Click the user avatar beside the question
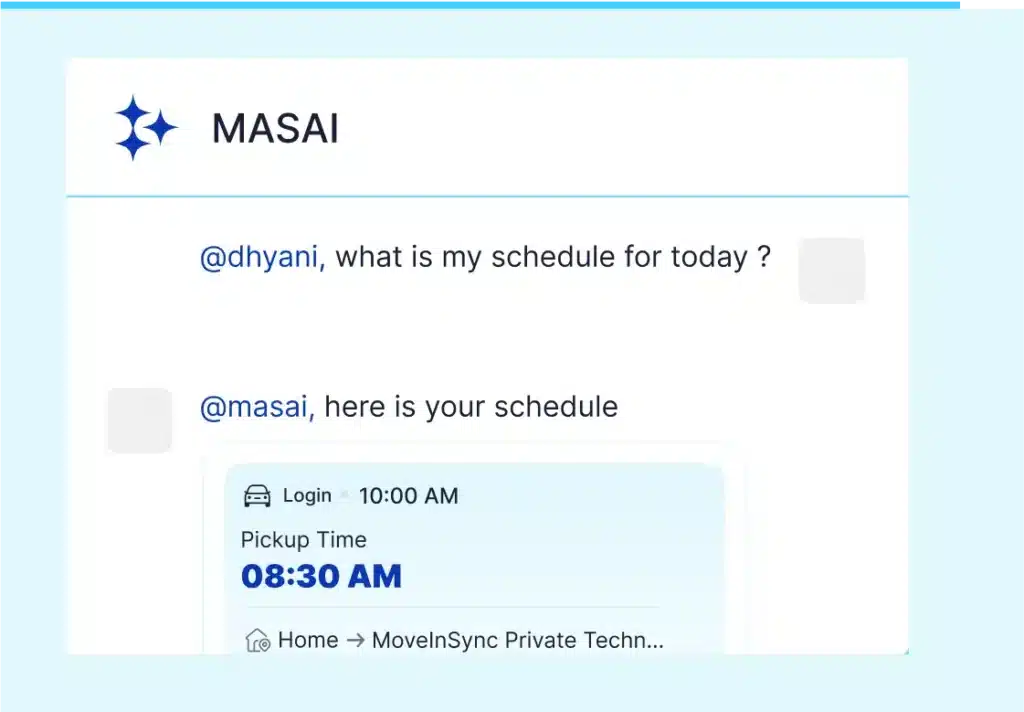Screen dimensions: 1024x712 (x=831, y=270)
